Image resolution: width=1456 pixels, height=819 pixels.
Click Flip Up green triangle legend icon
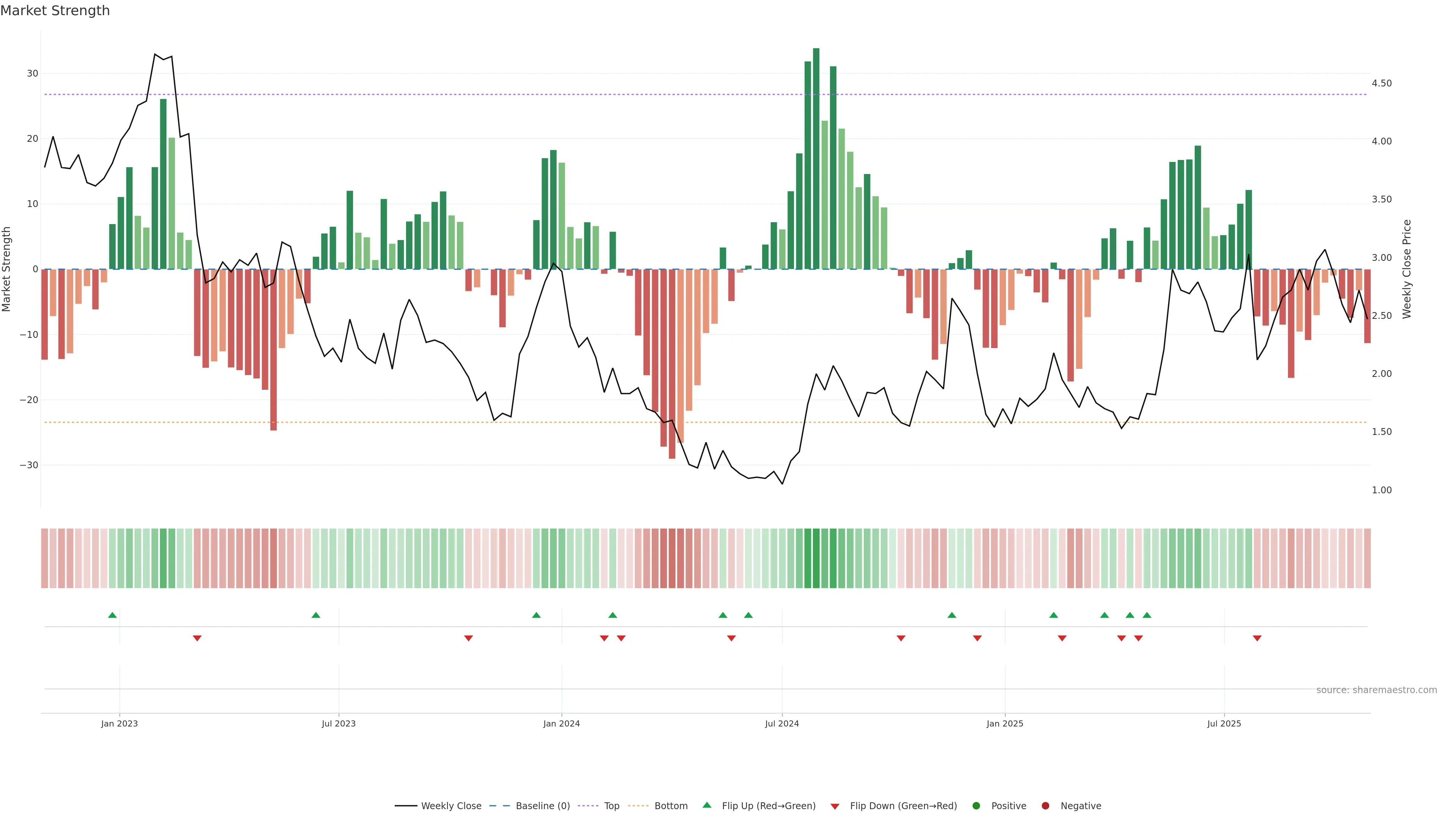tap(706, 805)
